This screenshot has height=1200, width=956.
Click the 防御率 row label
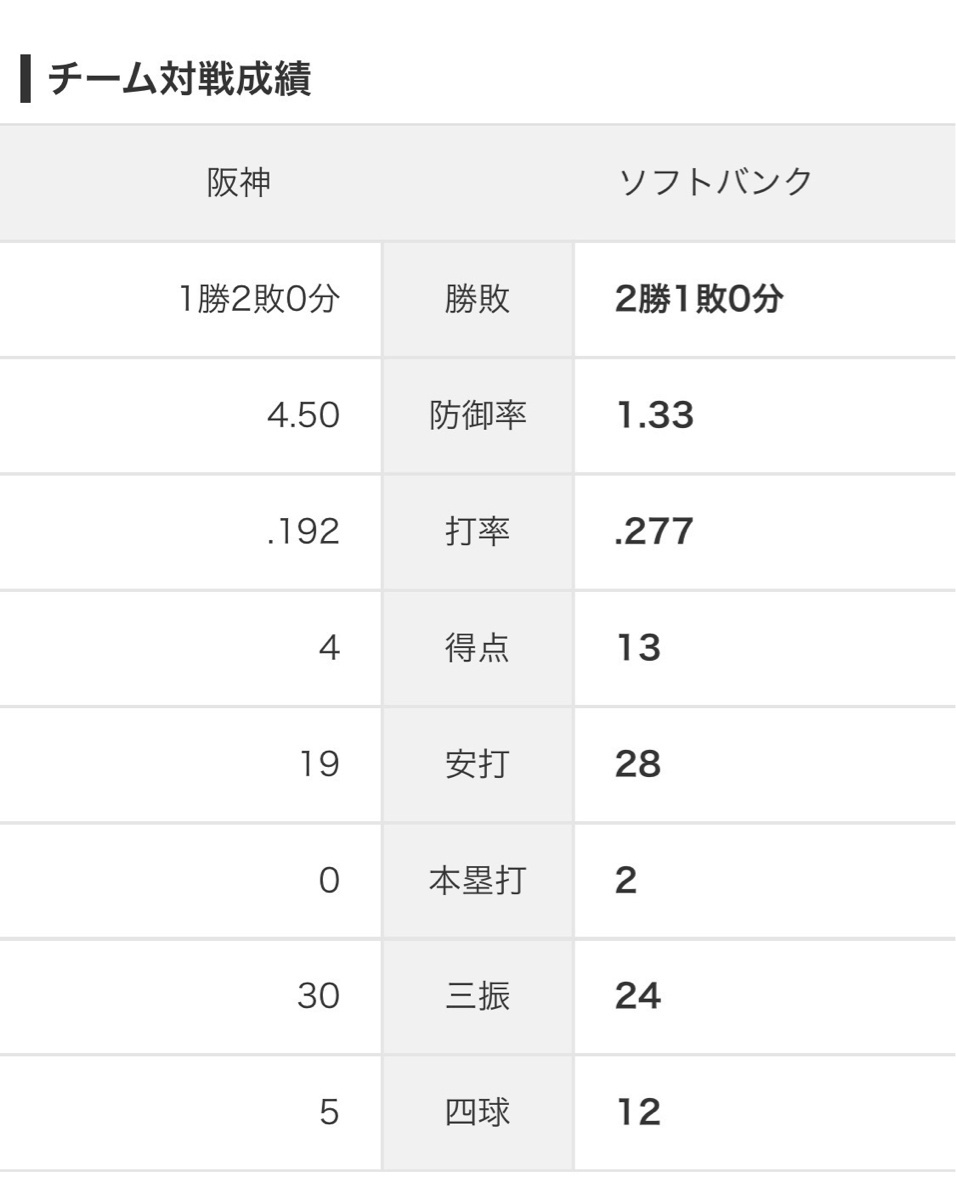(x=477, y=415)
